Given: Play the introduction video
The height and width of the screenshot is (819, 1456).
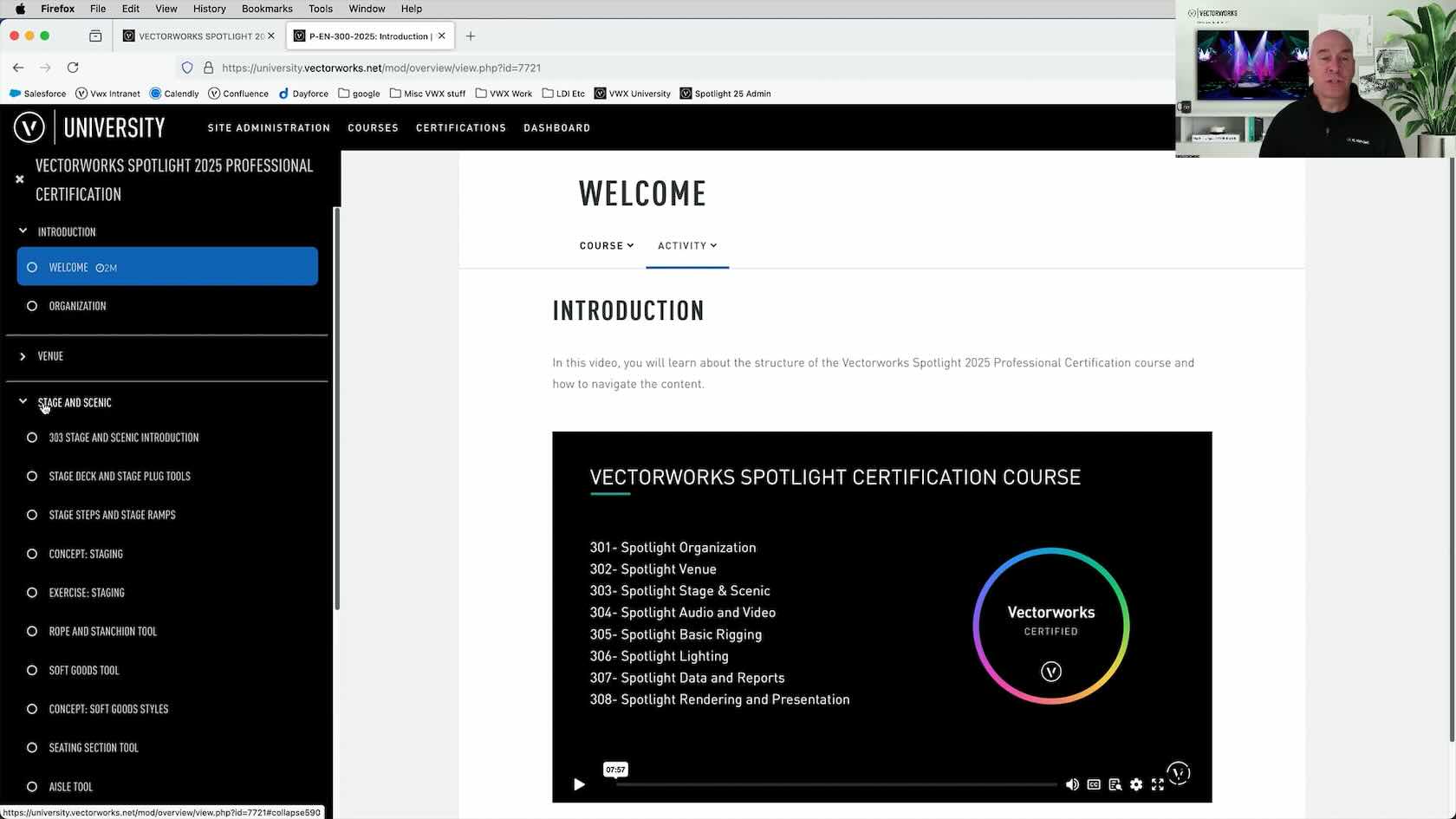Looking at the screenshot, I should (579, 784).
